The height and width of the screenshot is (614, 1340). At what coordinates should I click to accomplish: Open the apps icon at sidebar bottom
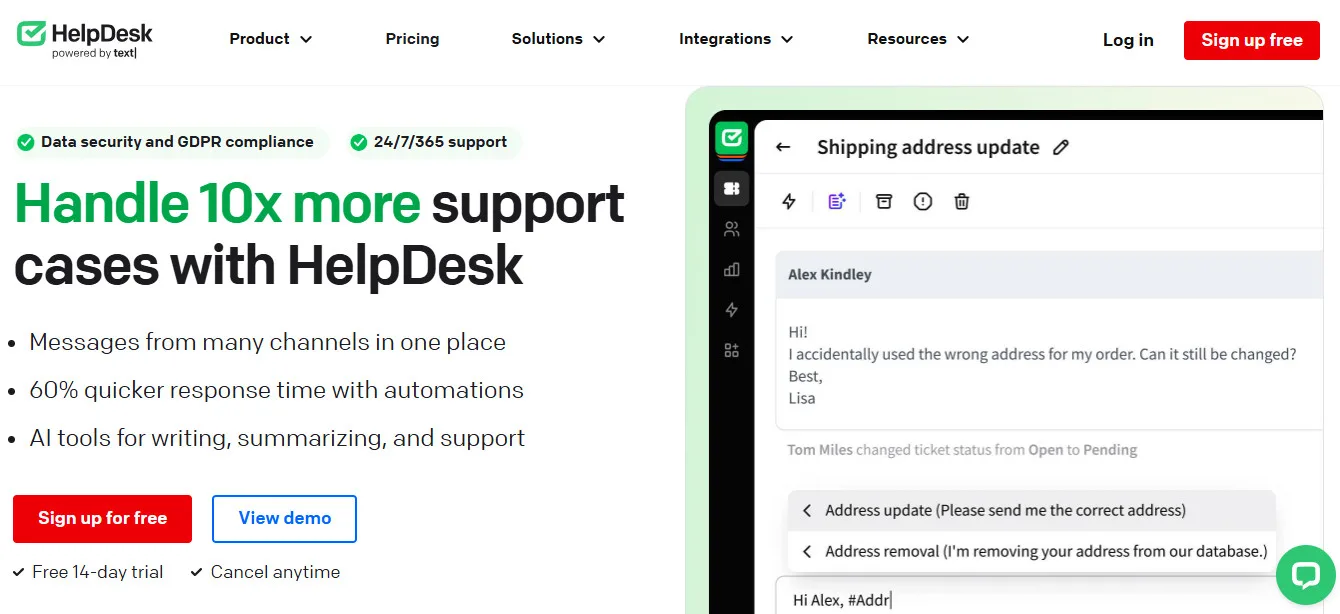click(x=731, y=351)
